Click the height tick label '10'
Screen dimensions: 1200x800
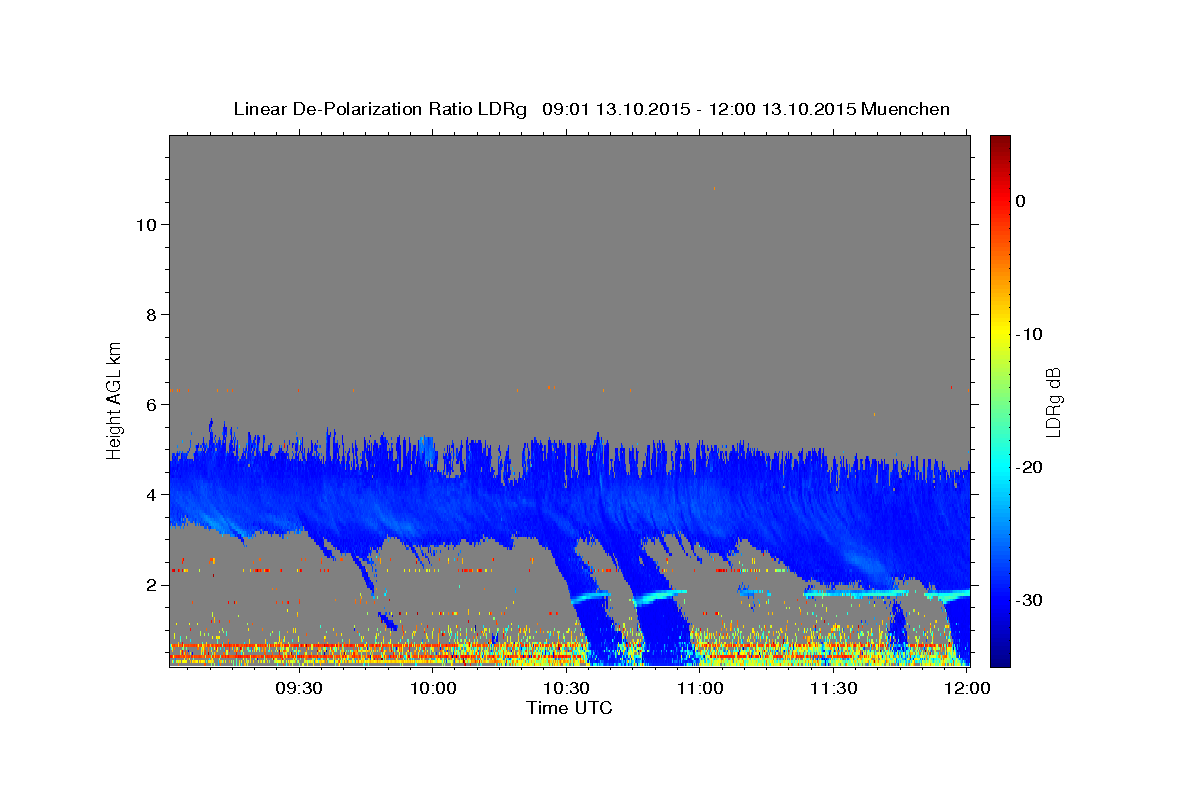pyautogui.click(x=146, y=225)
